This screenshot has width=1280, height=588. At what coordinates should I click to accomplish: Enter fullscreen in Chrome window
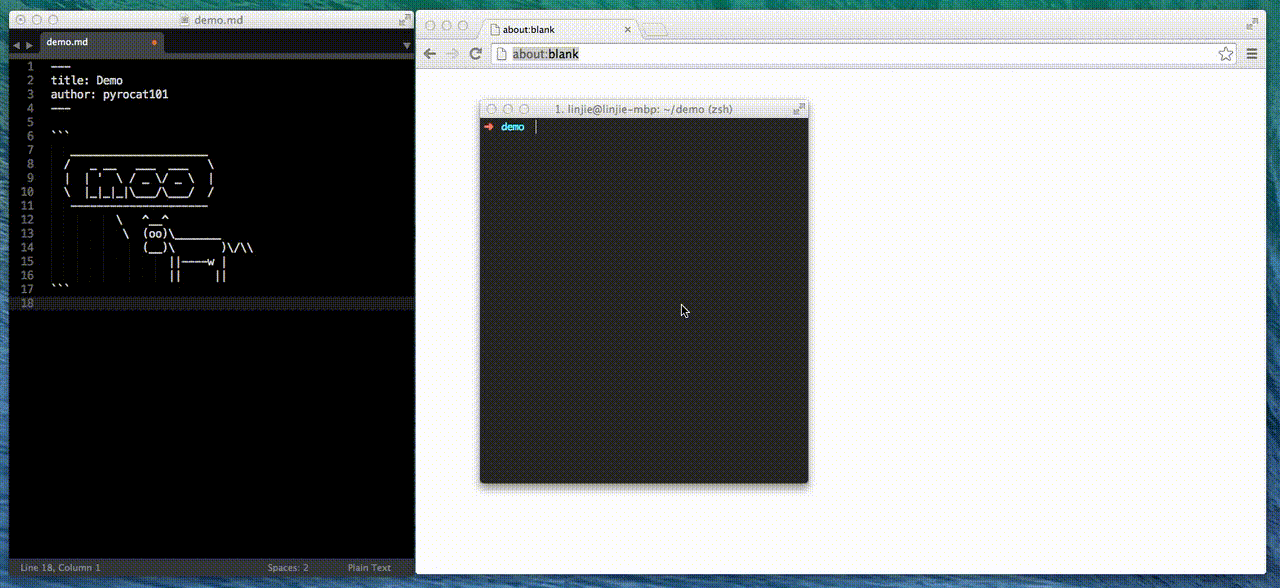[1254, 22]
